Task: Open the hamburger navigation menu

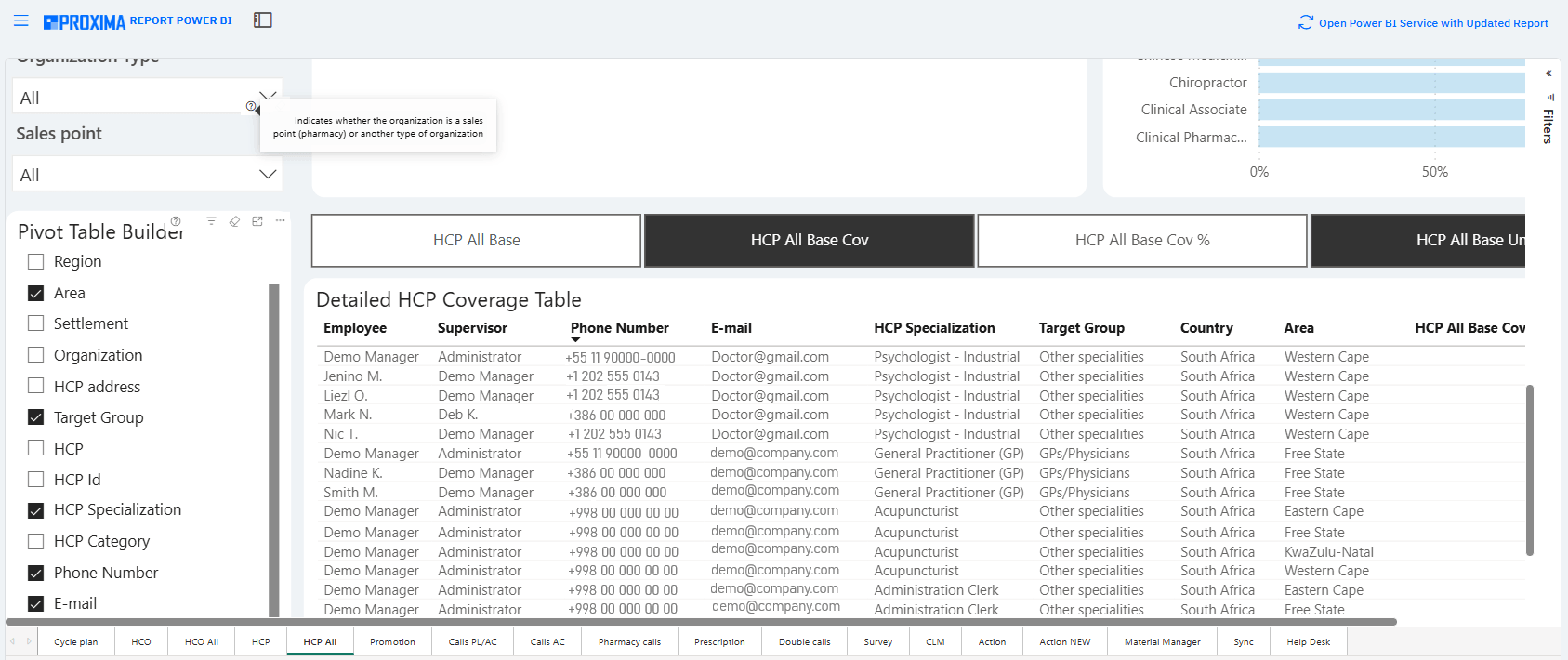Action: pyautogui.click(x=20, y=20)
